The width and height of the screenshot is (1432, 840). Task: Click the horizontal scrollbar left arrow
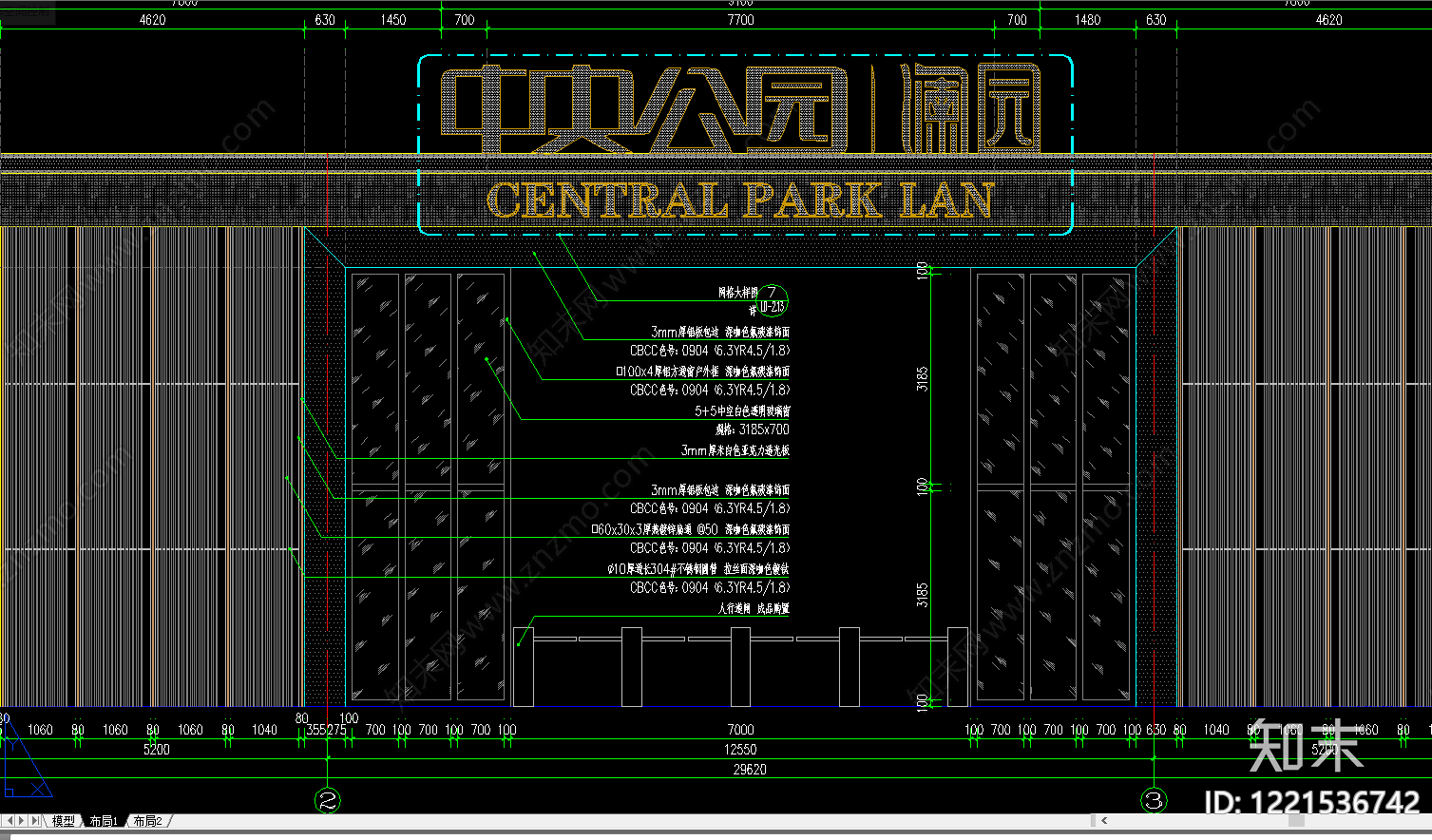[1104, 820]
